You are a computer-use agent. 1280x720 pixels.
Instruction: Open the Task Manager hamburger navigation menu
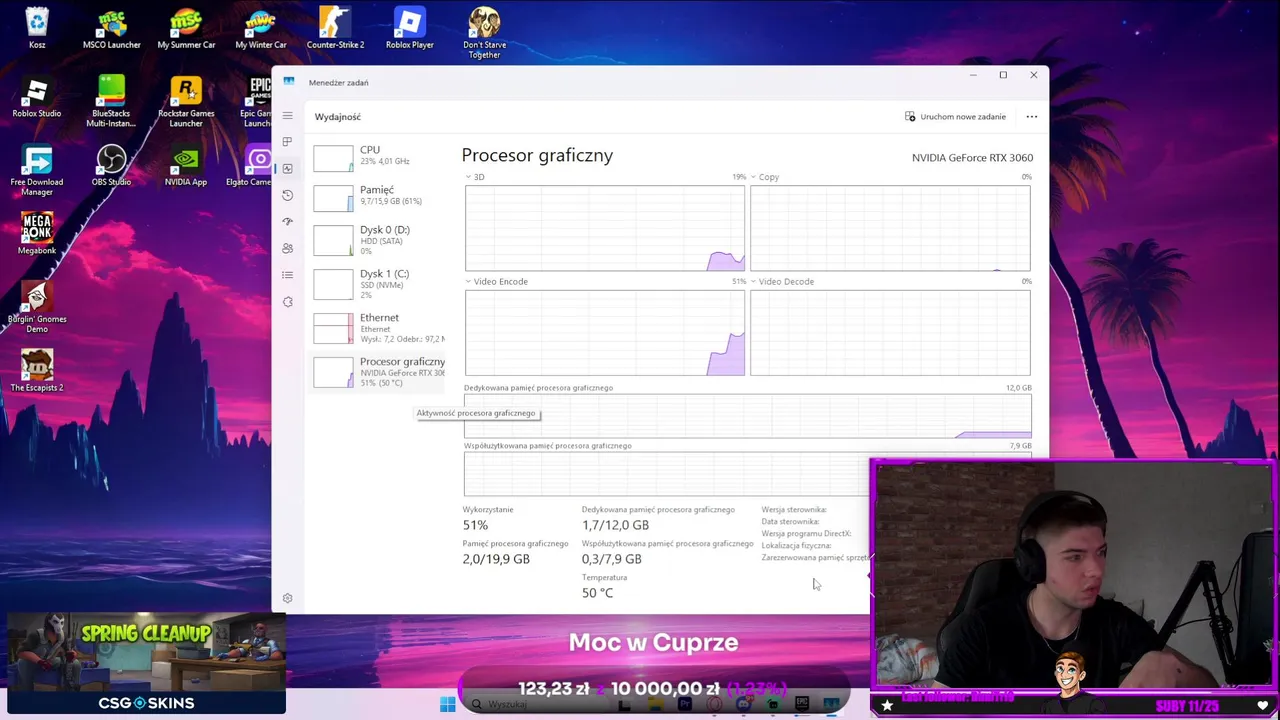pyautogui.click(x=287, y=116)
